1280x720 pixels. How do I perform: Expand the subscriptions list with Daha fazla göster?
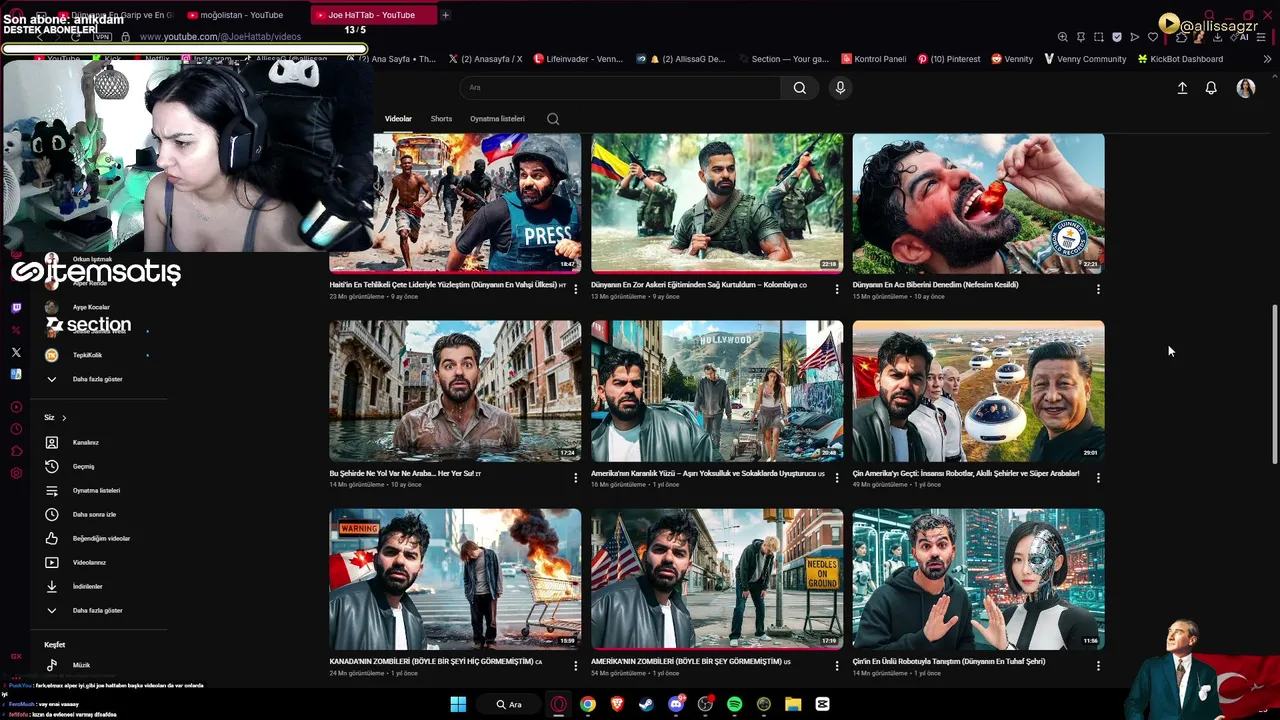[97, 379]
